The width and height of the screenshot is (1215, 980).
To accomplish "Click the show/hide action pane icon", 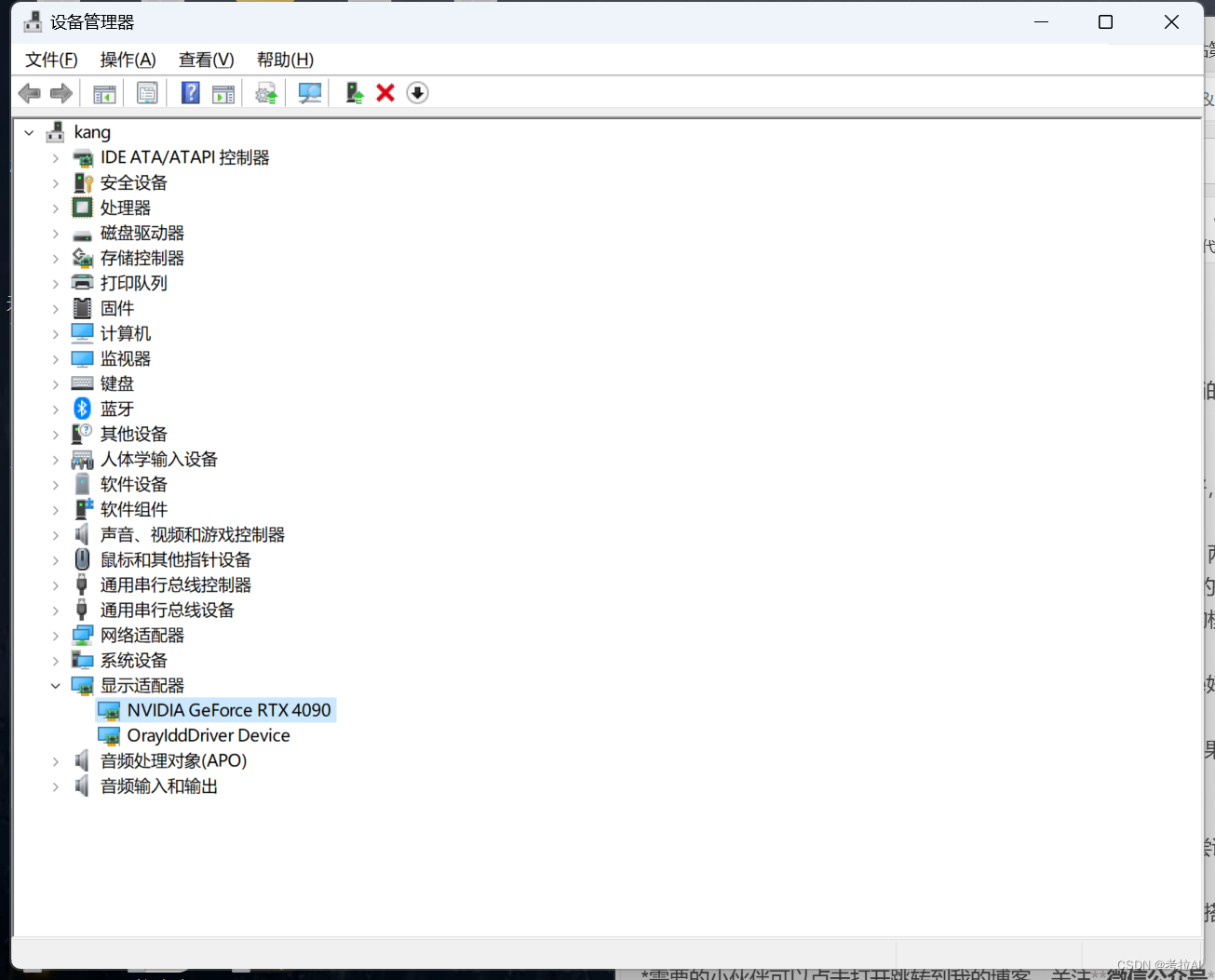I will (223, 93).
